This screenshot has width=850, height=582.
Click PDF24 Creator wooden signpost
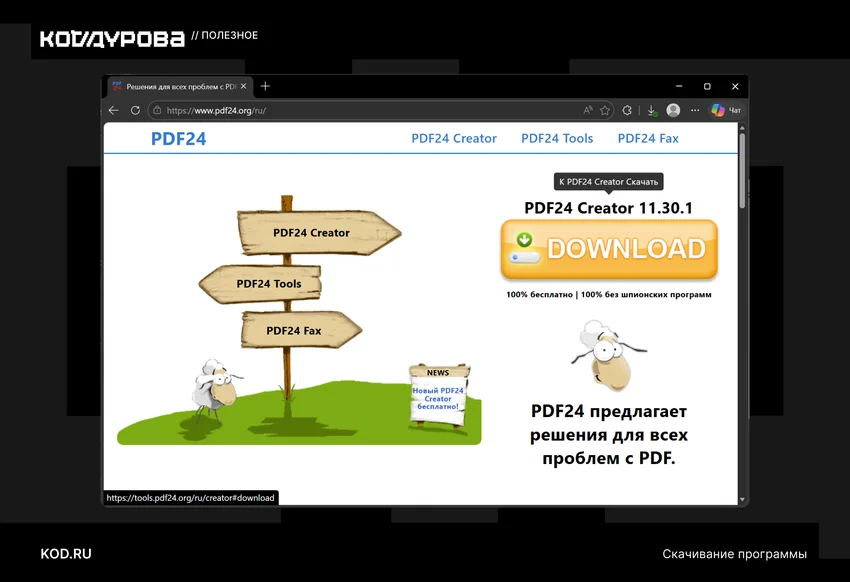(x=319, y=232)
